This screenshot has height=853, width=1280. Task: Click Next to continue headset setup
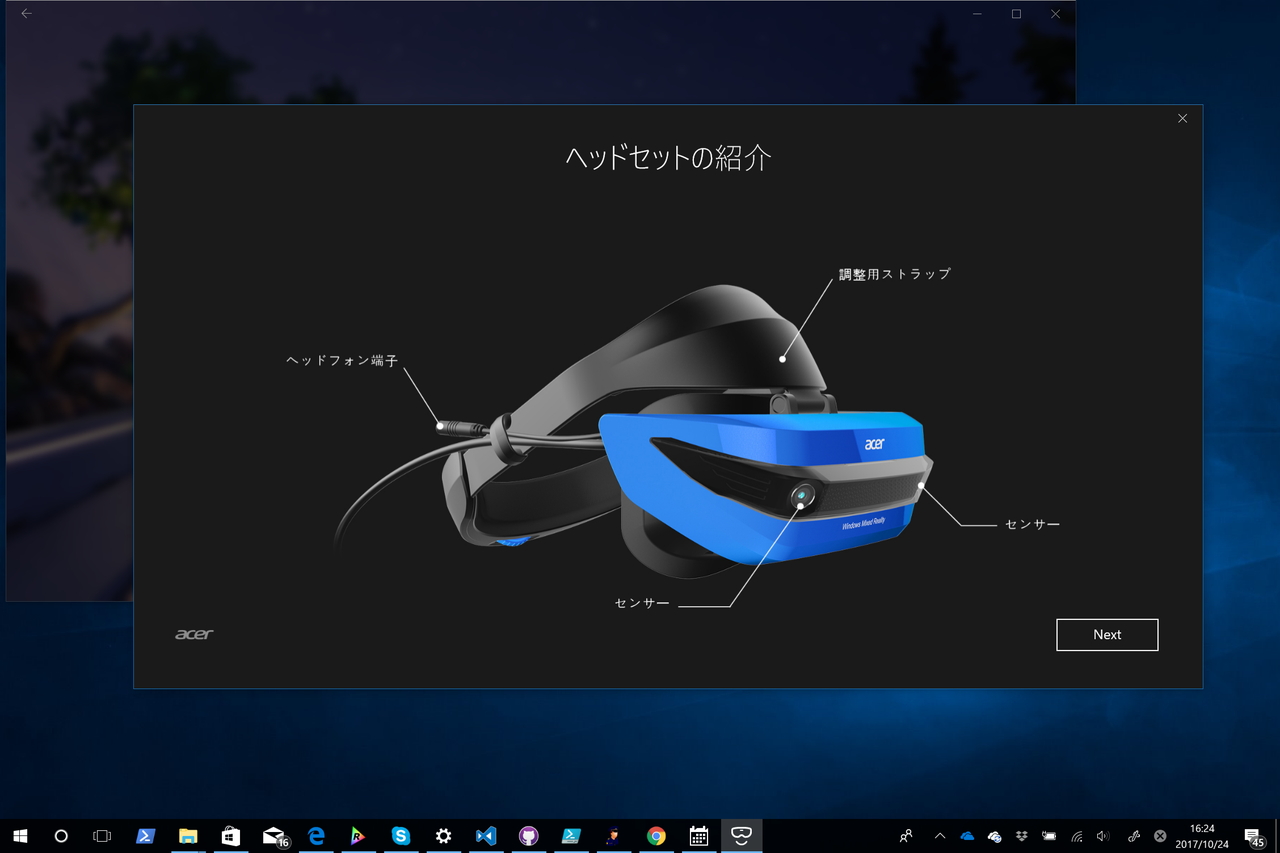(1106, 634)
